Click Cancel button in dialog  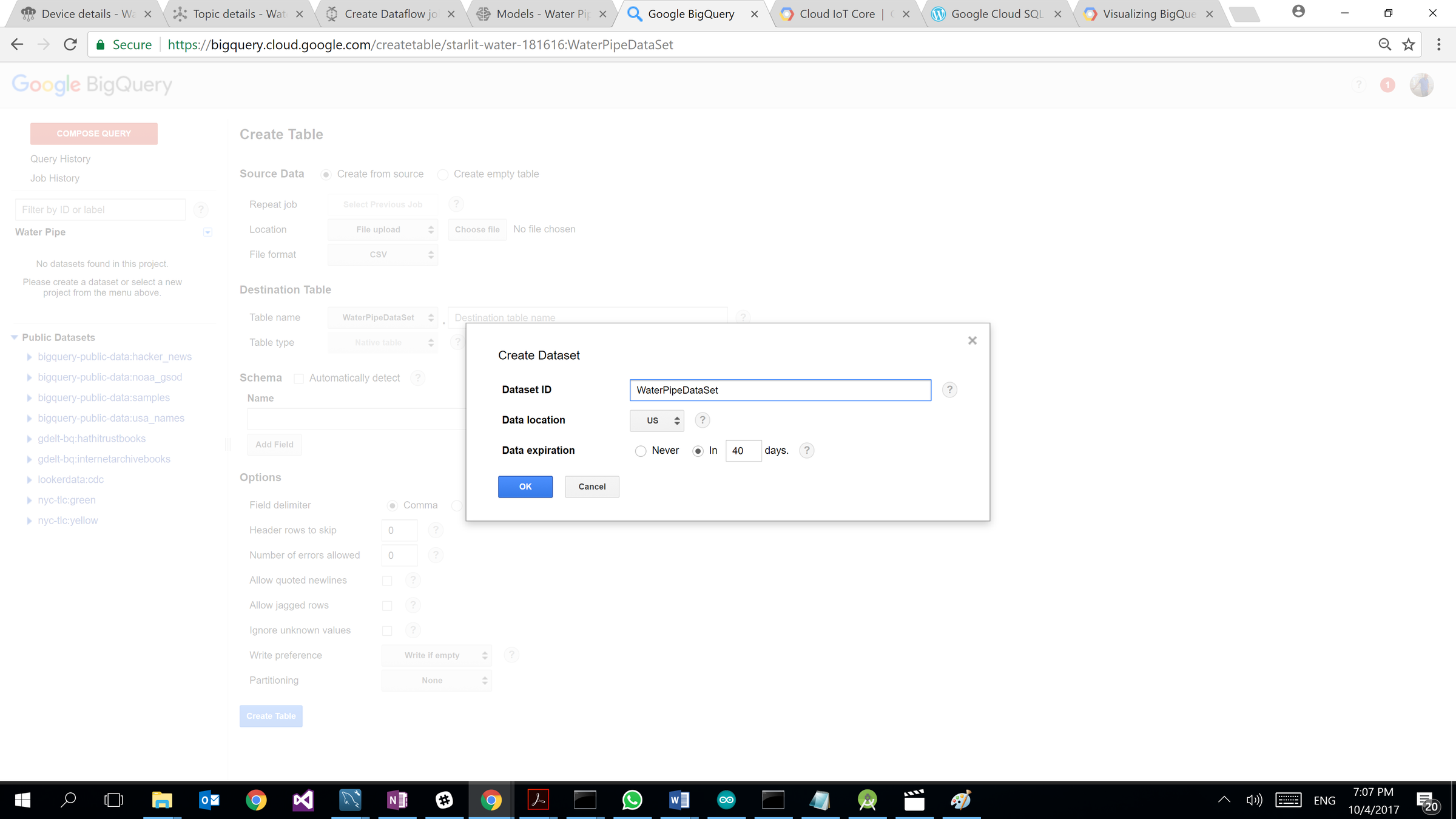click(x=591, y=487)
